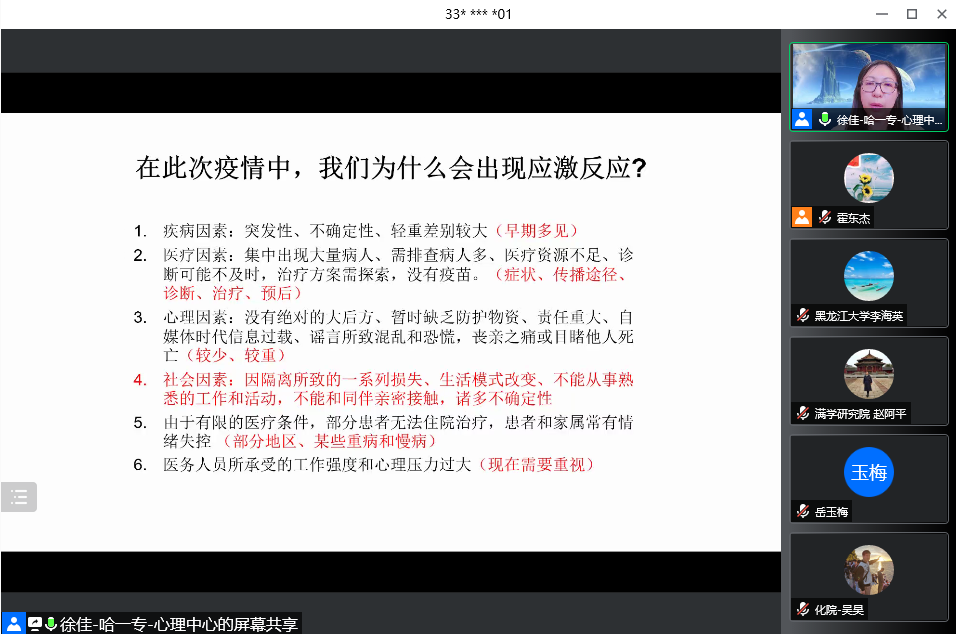The width and height of the screenshot is (956, 634).
Task: Click 徐佳 host person icon on video tile
Action: pyautogui.click(x=802, y=119)
